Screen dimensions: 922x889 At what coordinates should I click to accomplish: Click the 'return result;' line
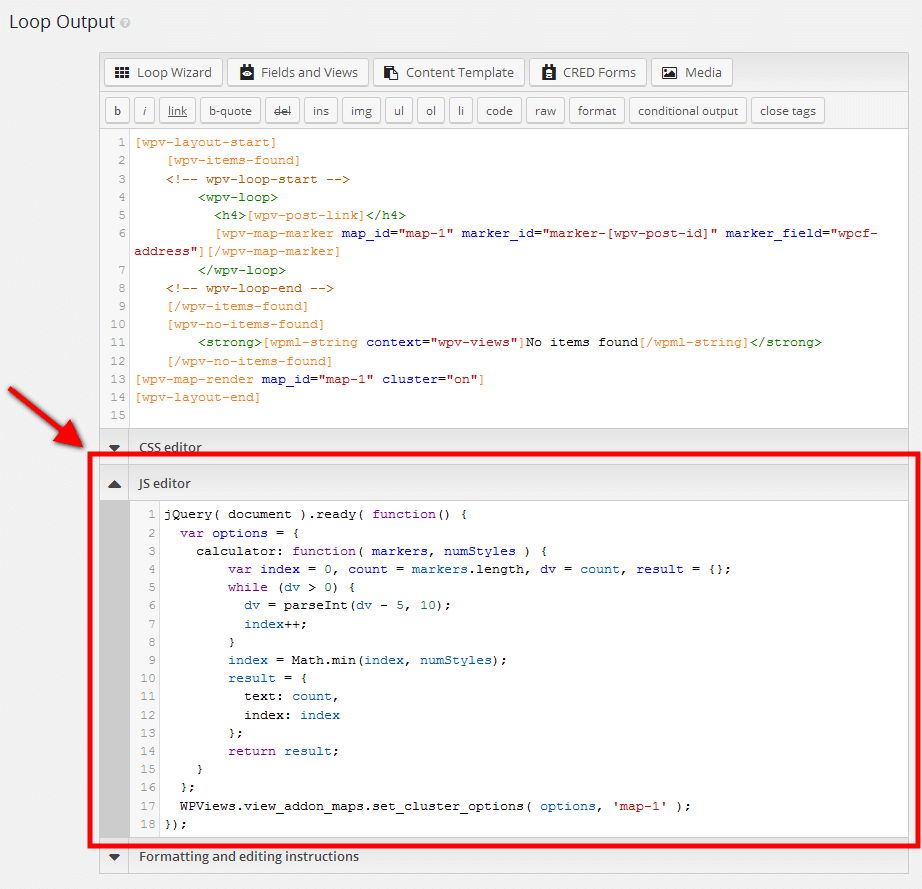[283, 751]
